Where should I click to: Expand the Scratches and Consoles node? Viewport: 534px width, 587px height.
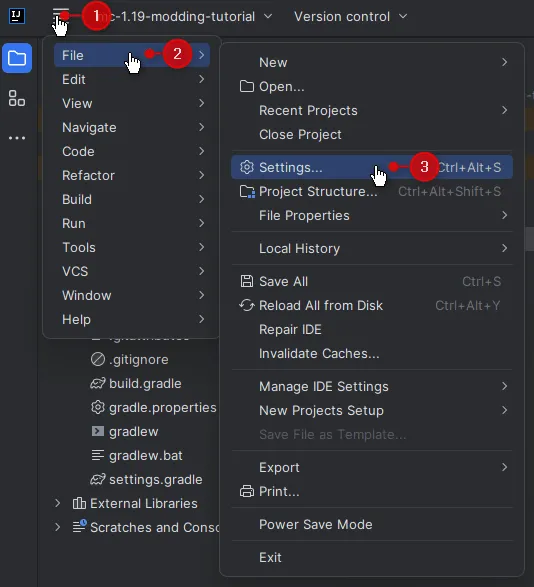[x=57, y=527]
